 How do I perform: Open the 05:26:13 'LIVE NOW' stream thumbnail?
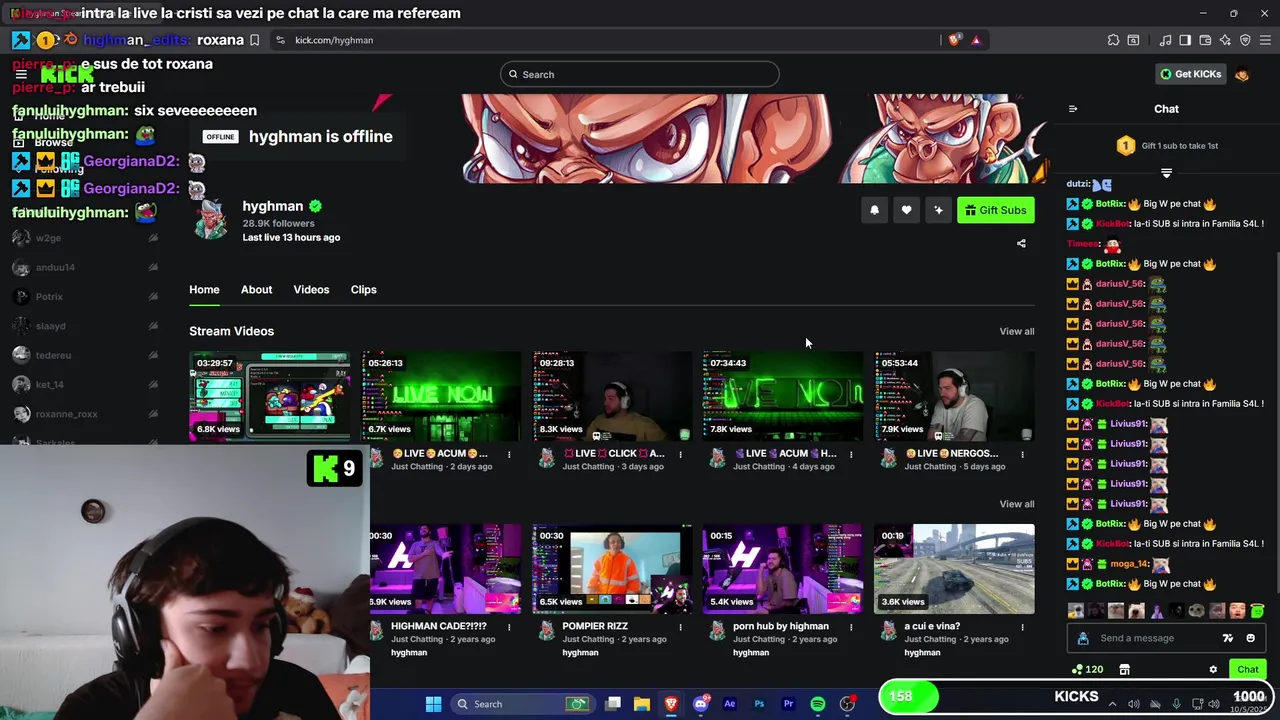click(441, 396)
